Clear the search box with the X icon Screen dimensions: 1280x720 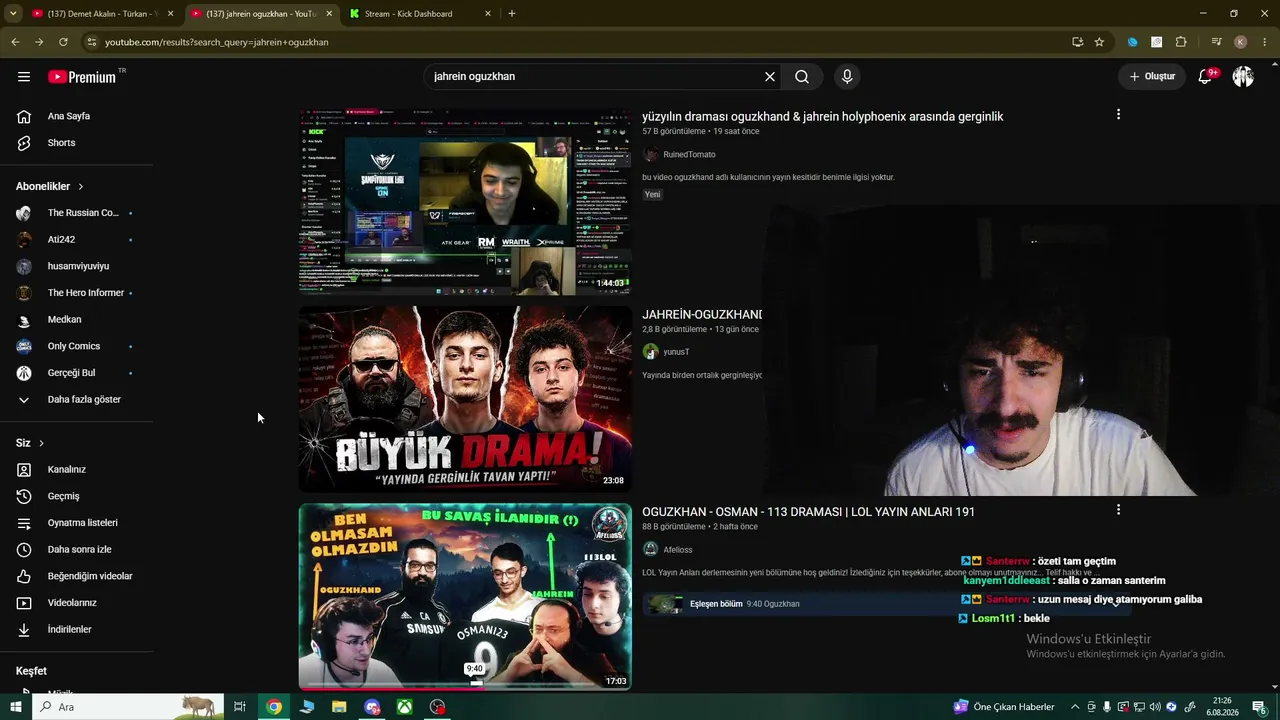(770, 77)
